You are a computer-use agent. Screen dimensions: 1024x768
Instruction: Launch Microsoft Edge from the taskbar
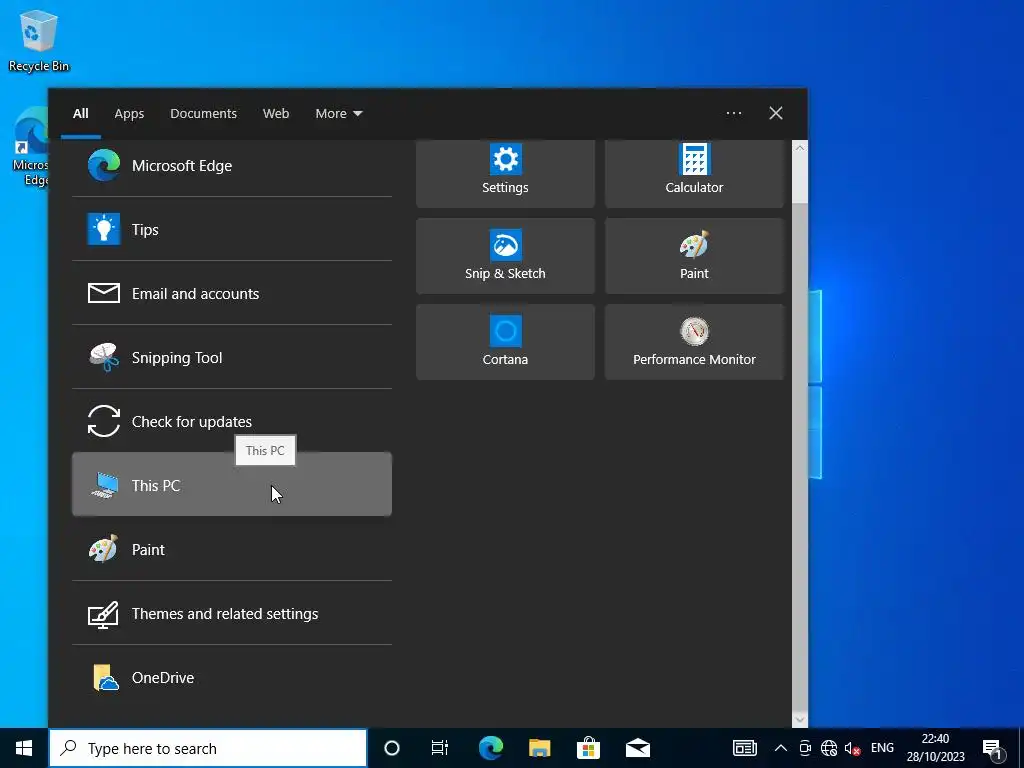tap(490, 748)
